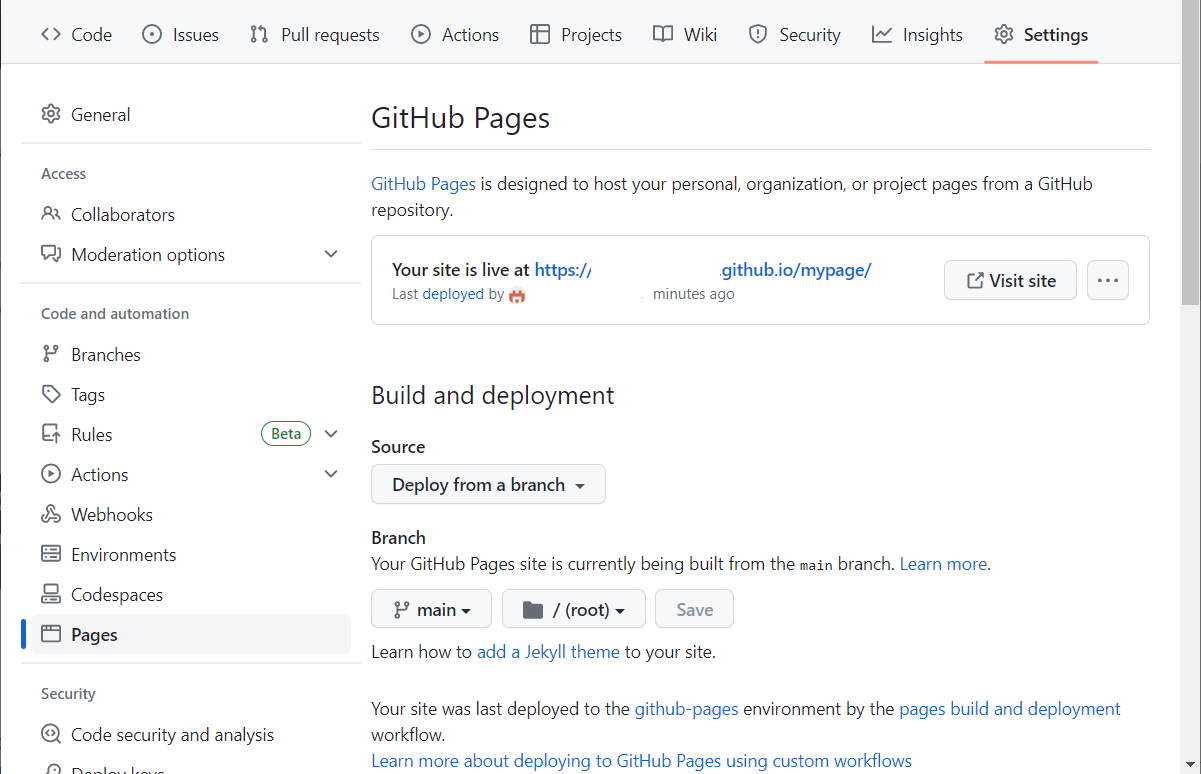
Task: Click the Rules icon in sidebar
Action: point(51,434)
